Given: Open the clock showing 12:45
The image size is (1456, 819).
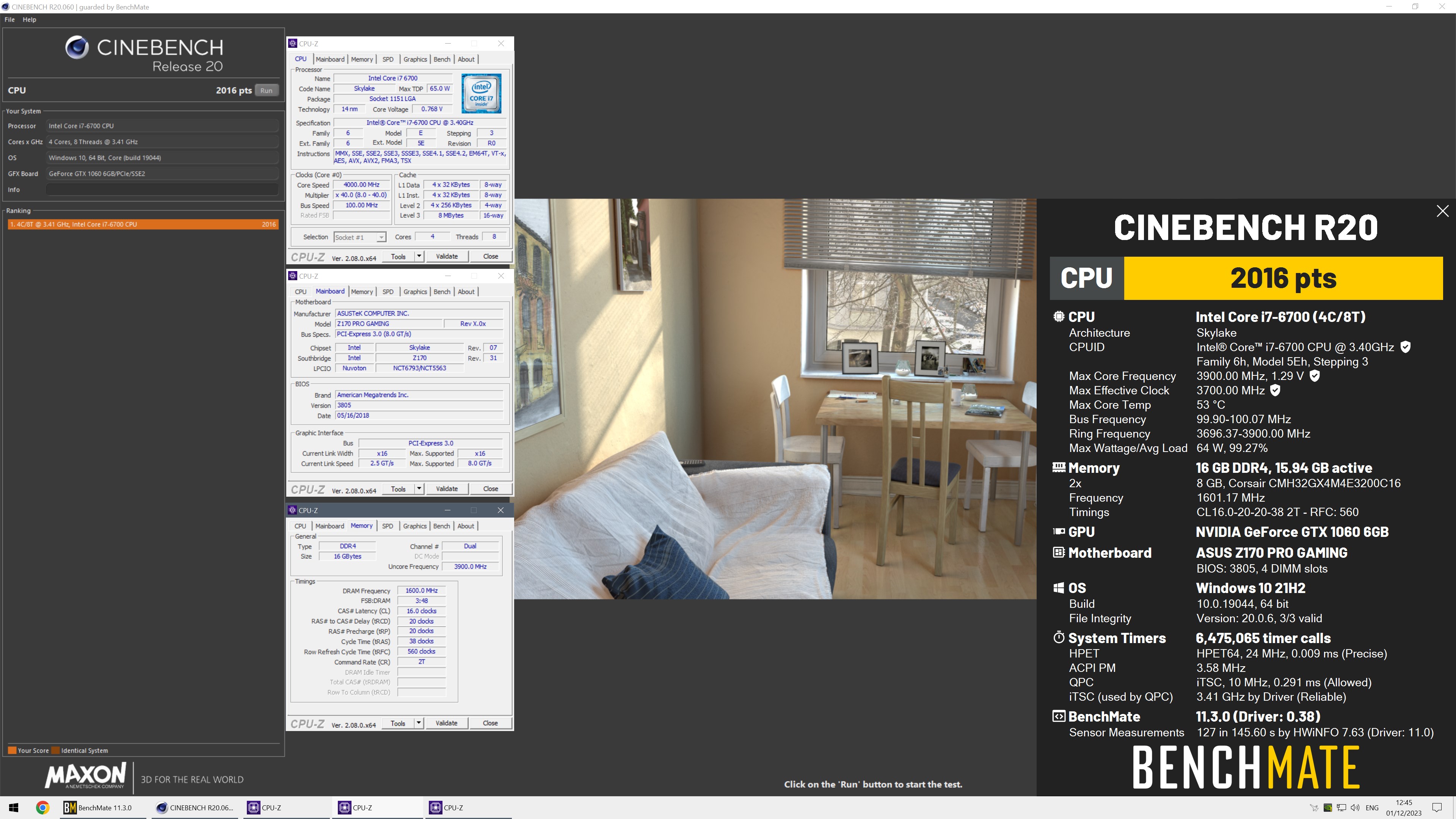Looking at the screenshot, I should [x=1403, y=808].
